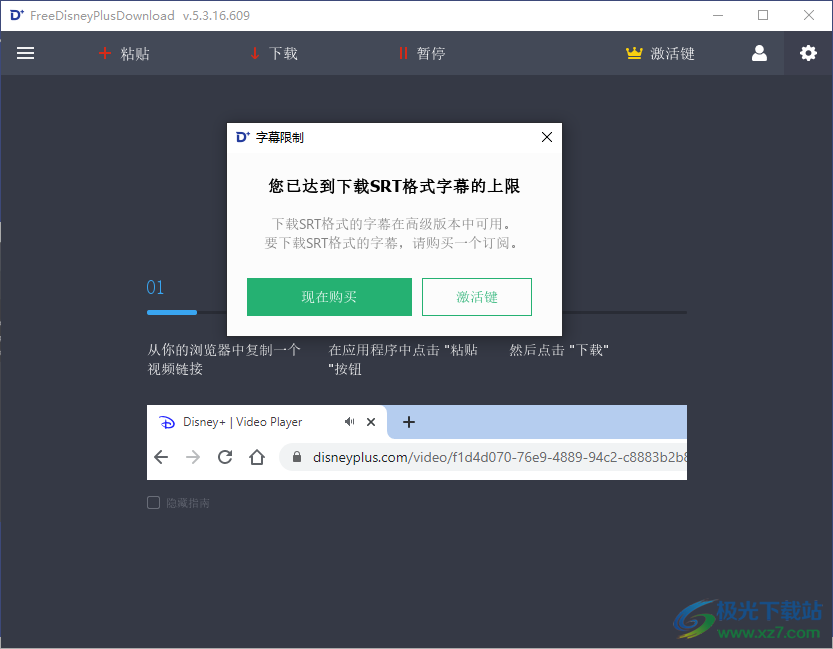Toggle the 隐藏指南 checkbox
833x649 pixels.
pos(154,502)
